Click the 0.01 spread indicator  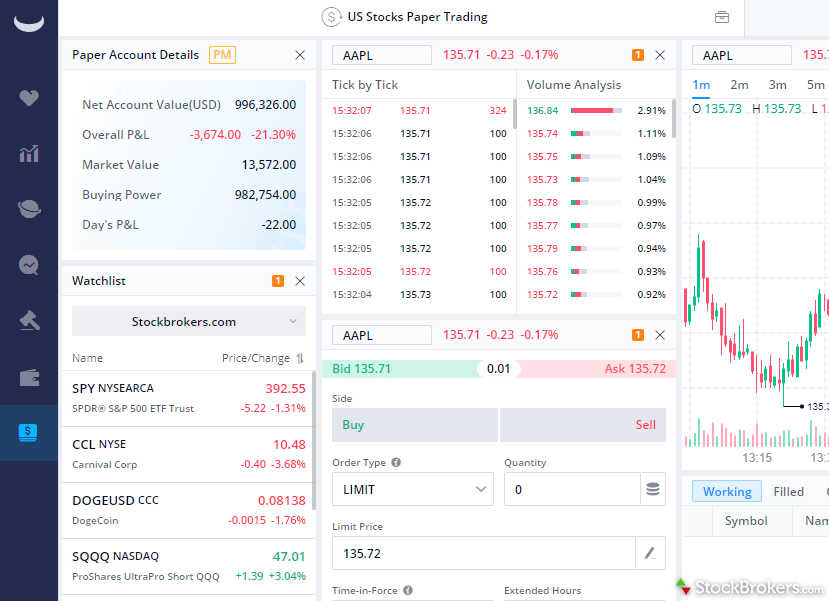click(499, 369)
